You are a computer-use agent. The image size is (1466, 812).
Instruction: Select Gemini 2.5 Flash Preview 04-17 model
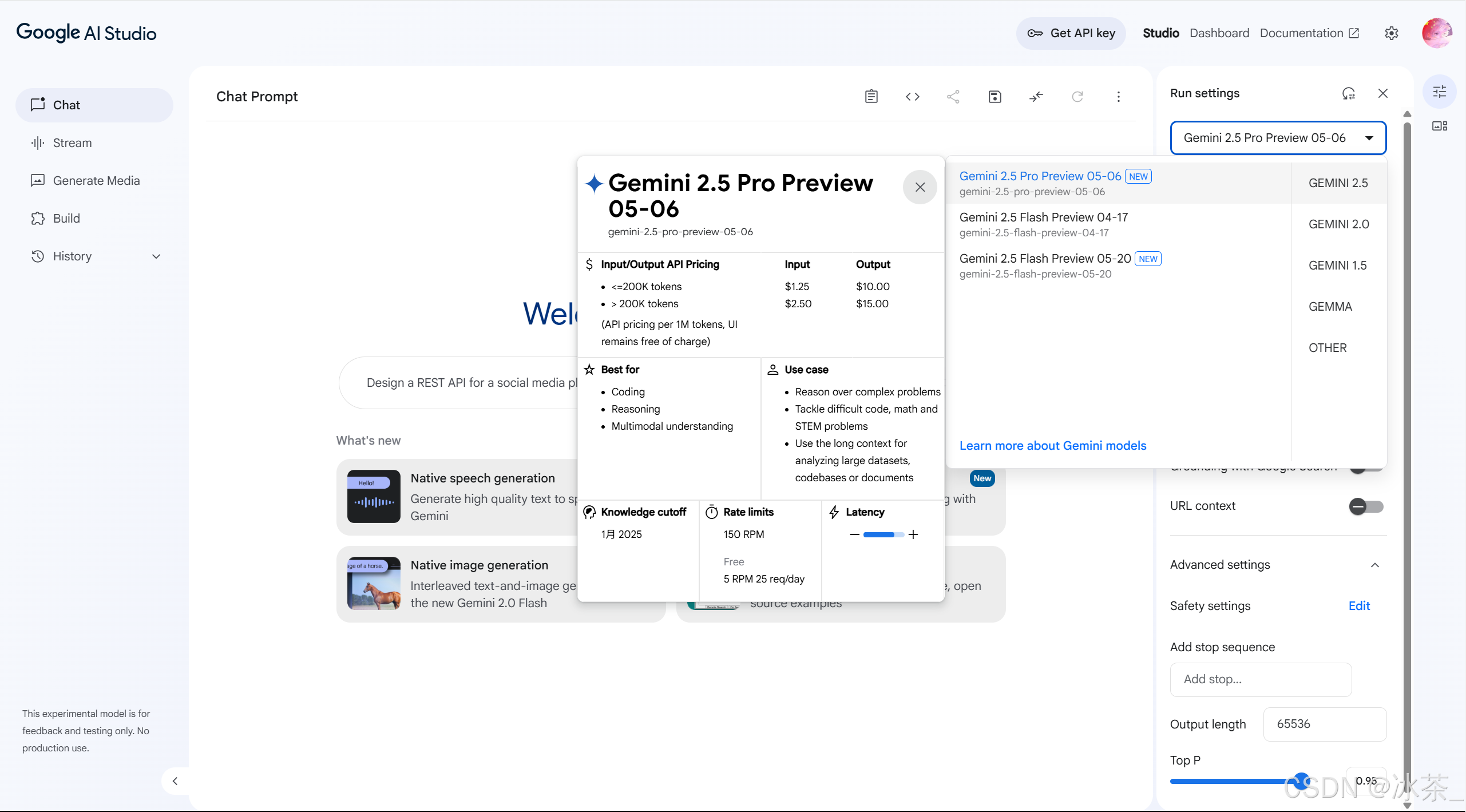tap(1118, 224)
